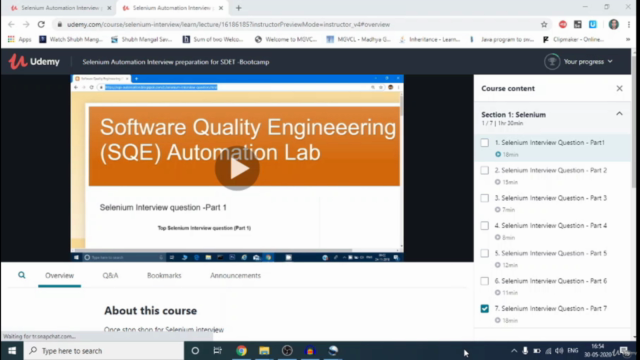Open the Chrome profile avatar
Image resolution: width=640 pixels, height=360 pixels.
point(613,24)
